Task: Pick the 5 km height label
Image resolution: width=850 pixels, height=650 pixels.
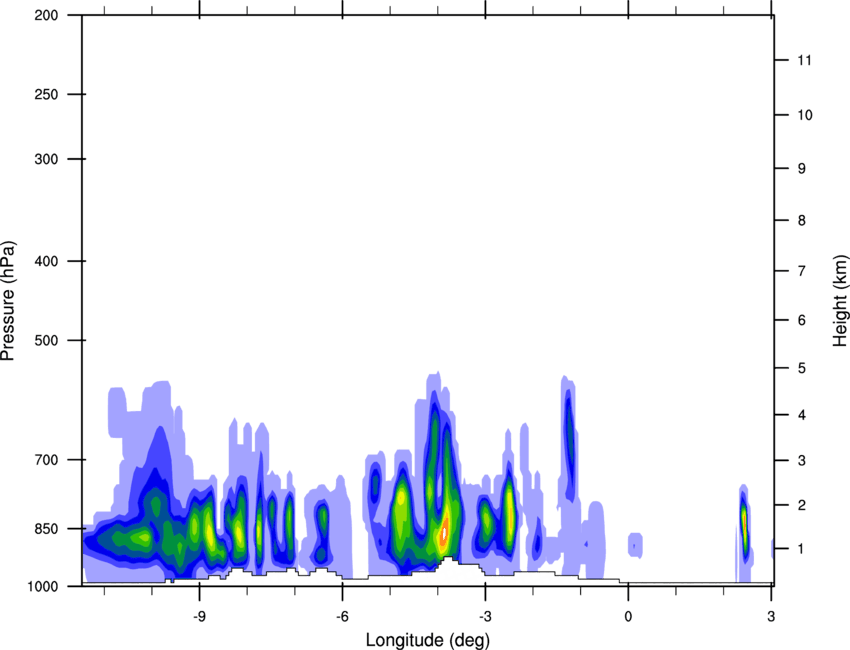Action: (x=802, y=368)
